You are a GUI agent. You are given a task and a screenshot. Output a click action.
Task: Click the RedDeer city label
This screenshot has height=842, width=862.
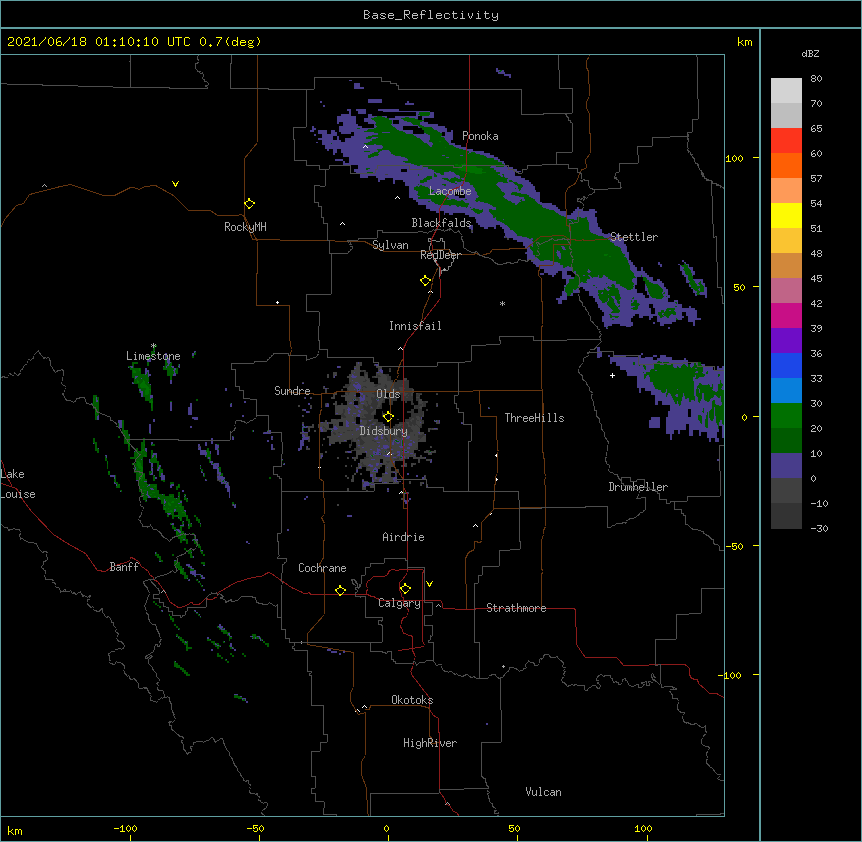click(x=440, y=255)
